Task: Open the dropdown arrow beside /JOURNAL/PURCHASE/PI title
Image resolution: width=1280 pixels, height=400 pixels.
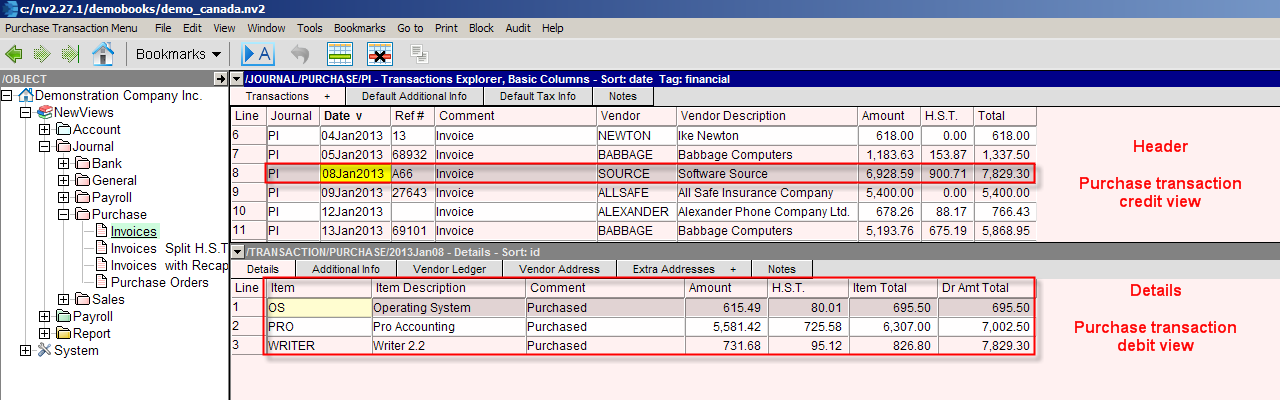Action: pos(236,79)
